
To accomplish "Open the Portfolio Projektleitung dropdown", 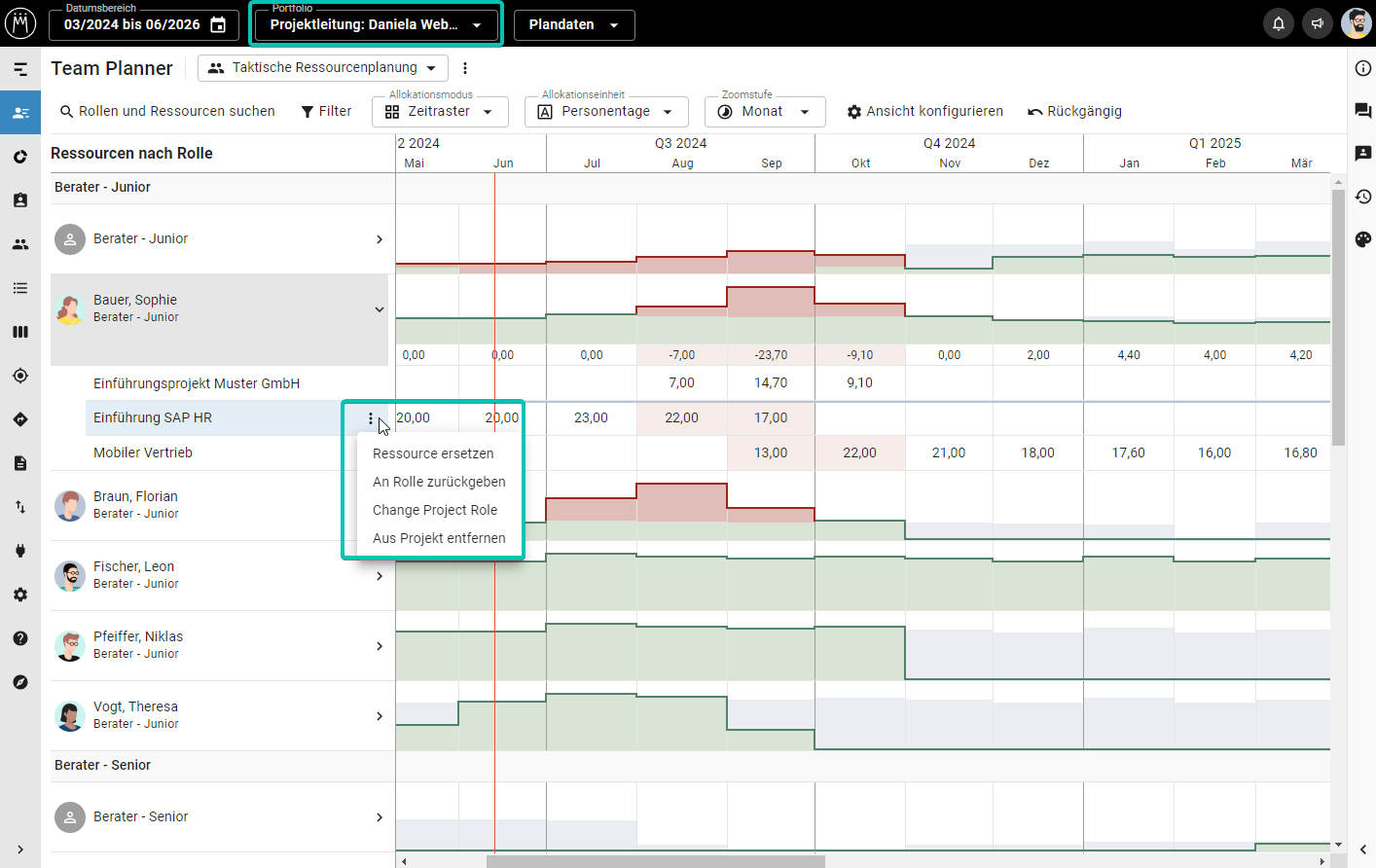I will (x=376, y=24).
